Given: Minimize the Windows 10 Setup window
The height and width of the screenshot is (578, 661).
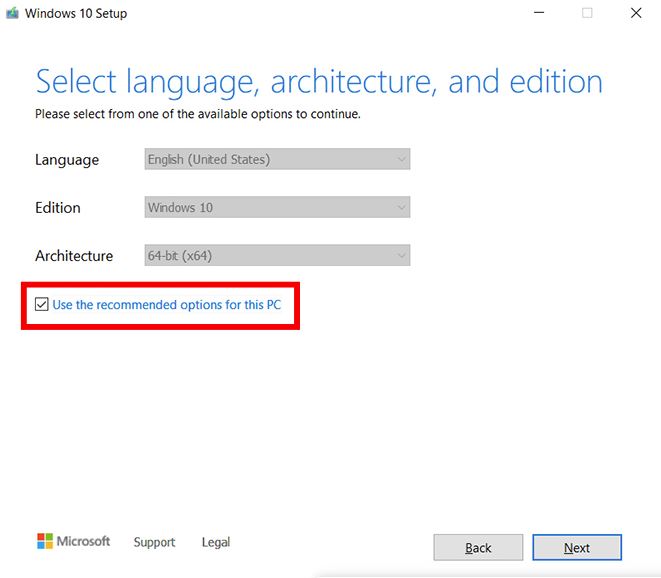Looking at the screenshot, I should [539, 13].
